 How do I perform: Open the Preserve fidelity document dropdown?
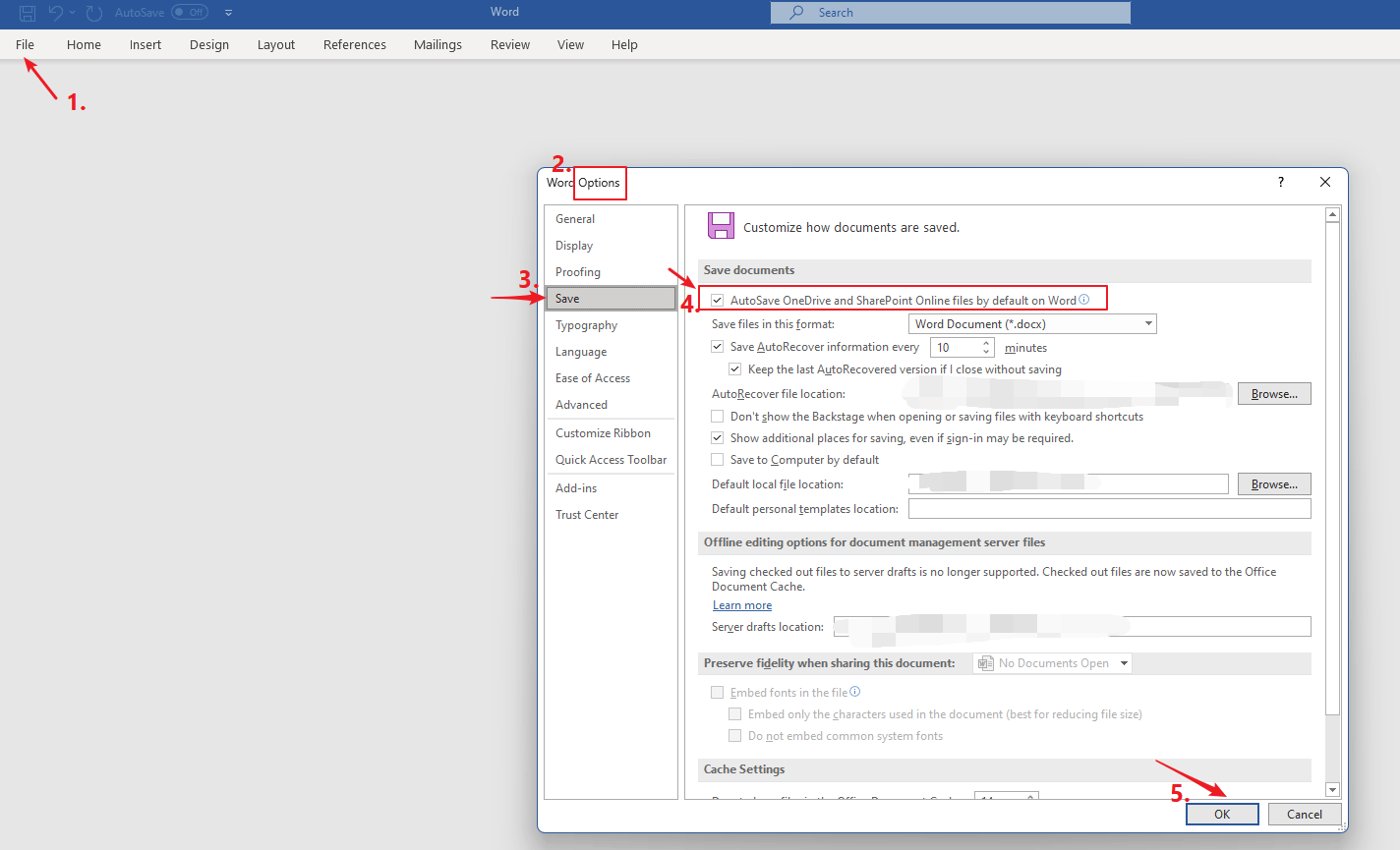(1124, 663)
